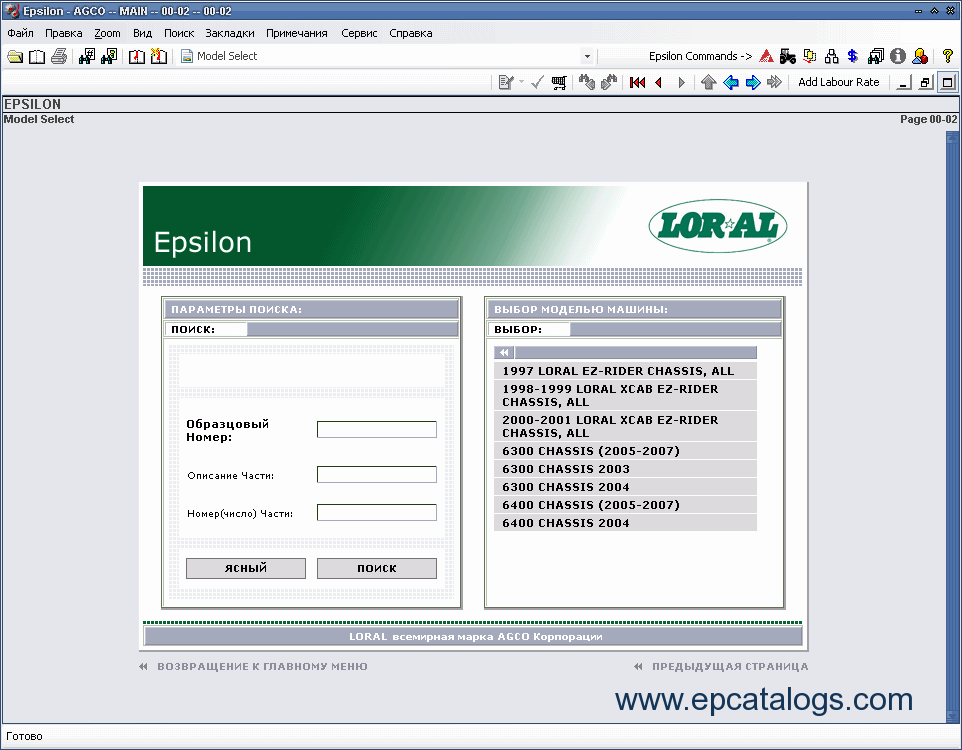Open the Zoom menu
962x750 pixels.
[107, 33]
